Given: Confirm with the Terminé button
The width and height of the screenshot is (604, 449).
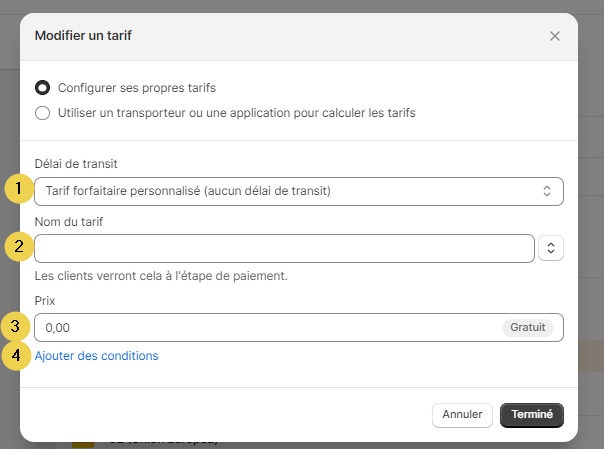Looking at the screenshot, I should (x=532, y=414).
